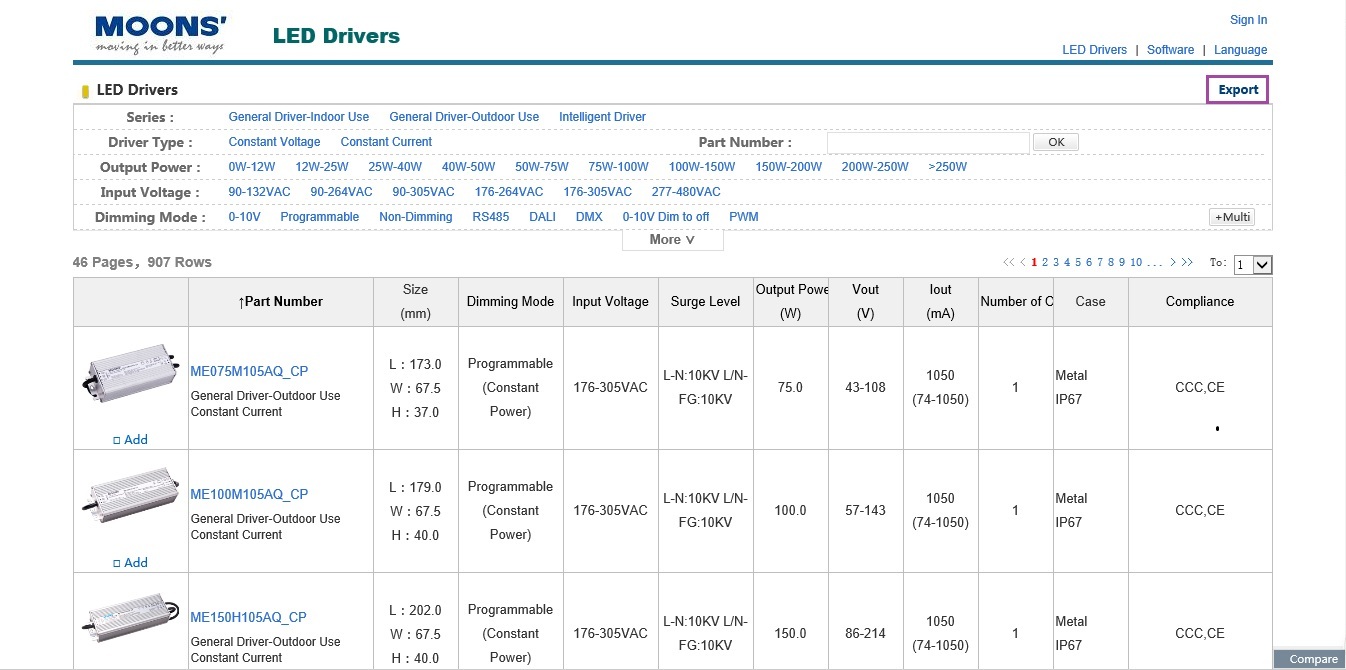This screenshot has height=670, width=1346.
Task: Sort table by Part Number header
Action: coord(280,302)
